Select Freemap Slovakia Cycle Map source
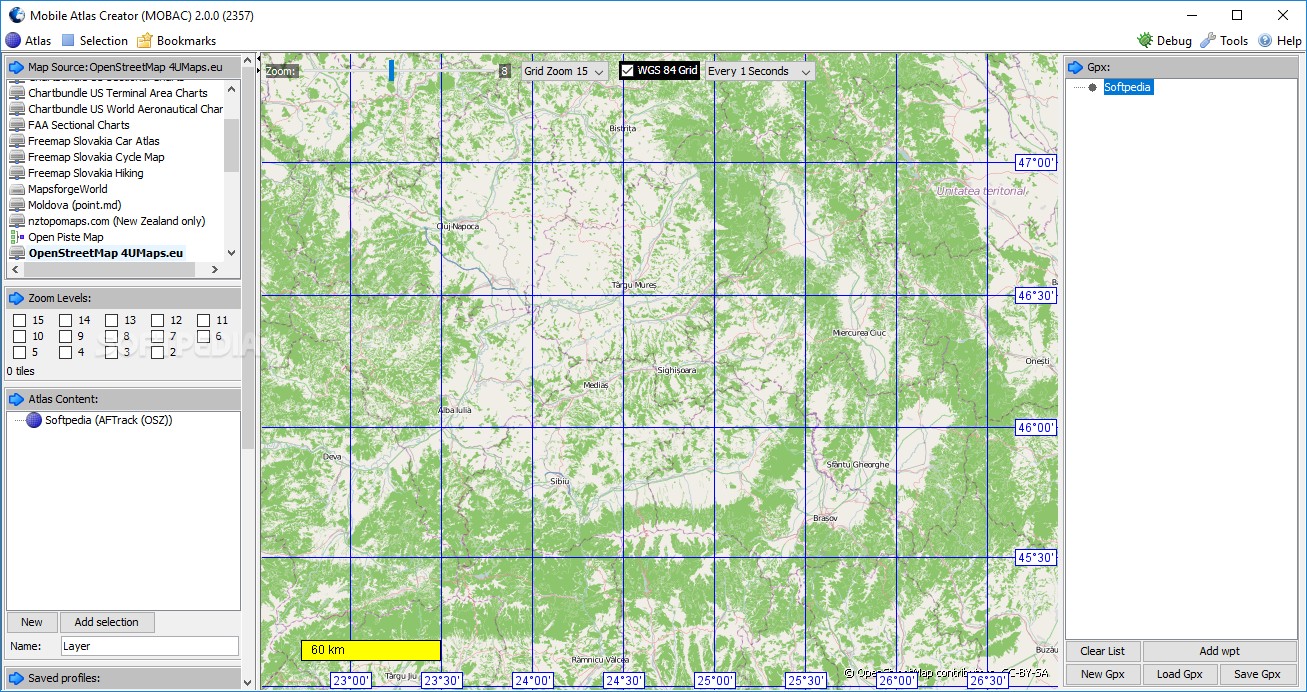 [x=96, y=157]
